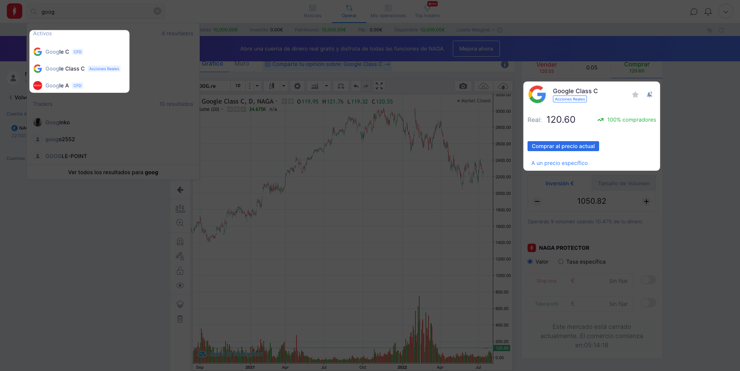Viewport: 740px width, 371px height.
Task: Click the indicators icon in chart toolbar
Action: 315,86
